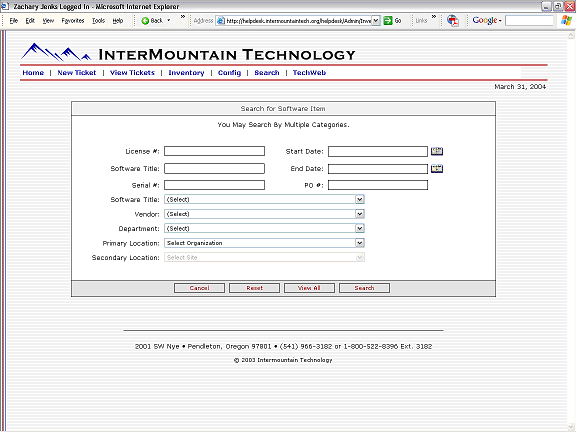Click the Search form button
Image resolution: width=576 pixels, height=432 pixels.
(364, 288)
